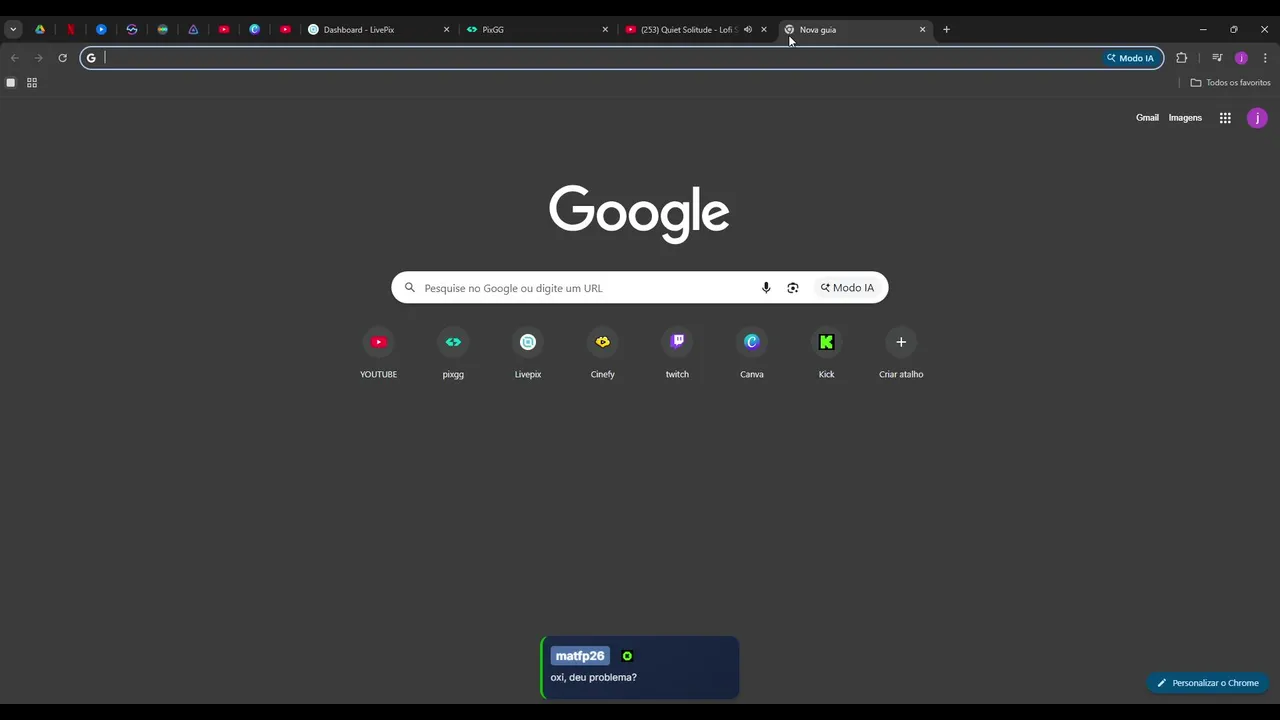Mute the Quiet Solitude tab audio icon

pos(748,30)
